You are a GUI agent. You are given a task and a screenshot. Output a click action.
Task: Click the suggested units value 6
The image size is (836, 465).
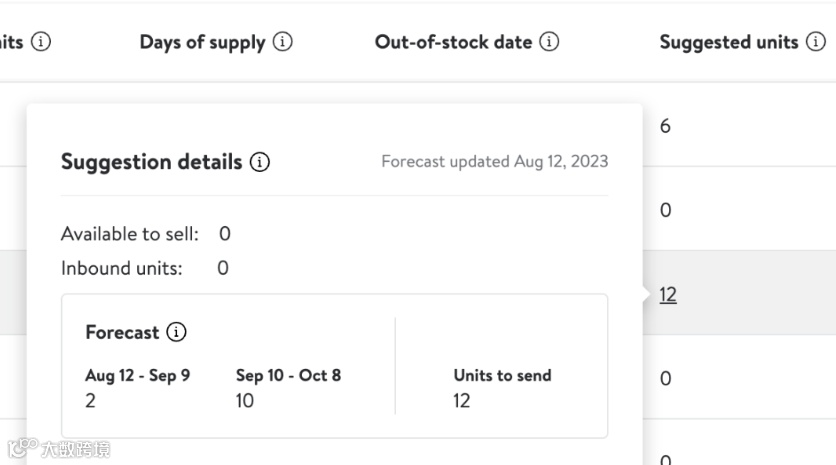[x=665, y=127]
